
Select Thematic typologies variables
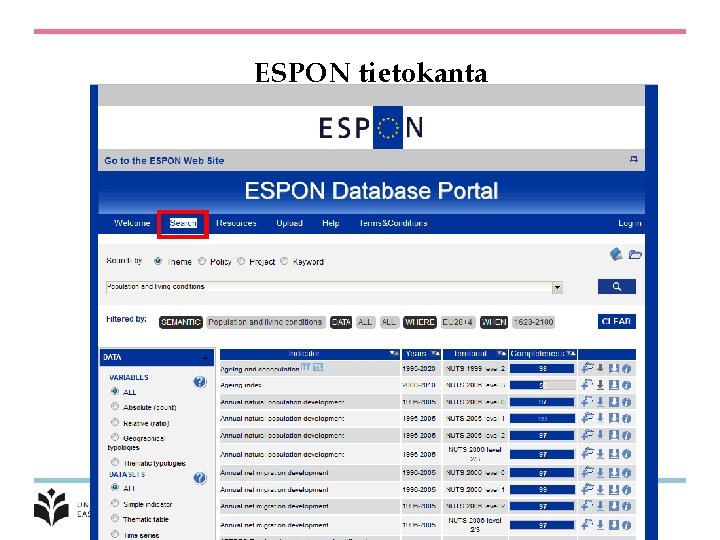[x=115, y=462]
